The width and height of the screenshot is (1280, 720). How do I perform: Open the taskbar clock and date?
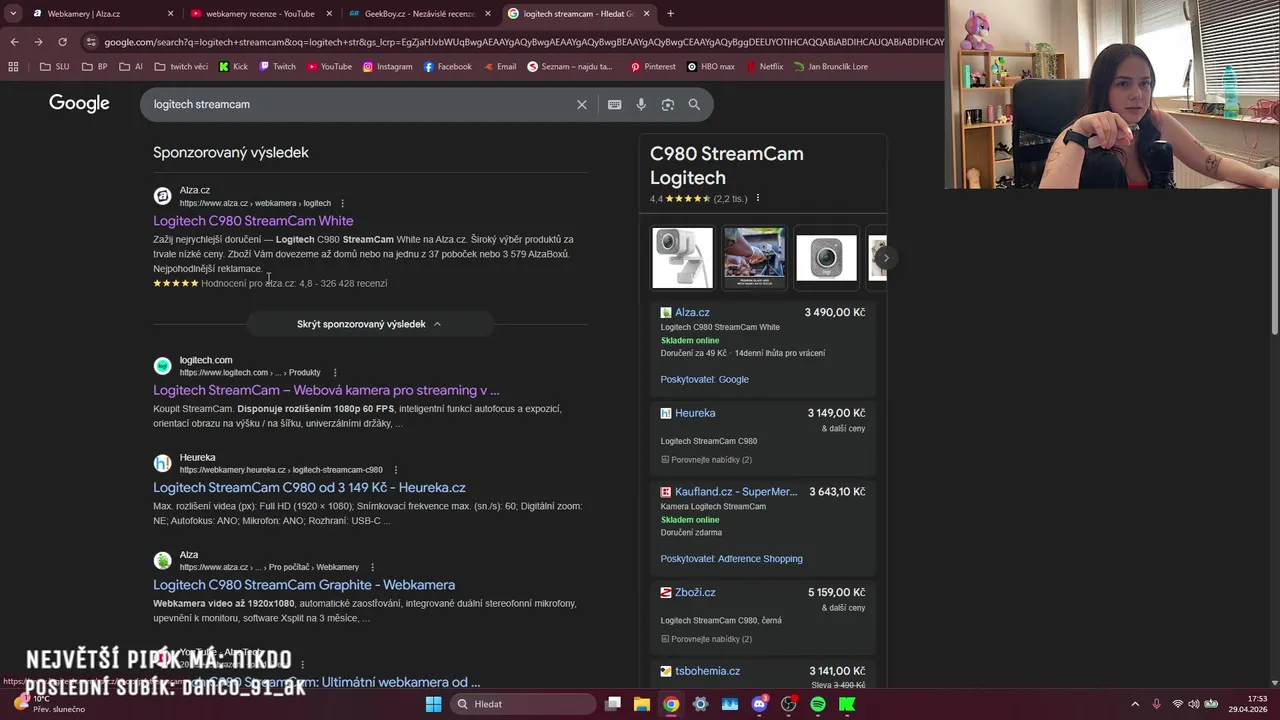tap(1250, 704)
